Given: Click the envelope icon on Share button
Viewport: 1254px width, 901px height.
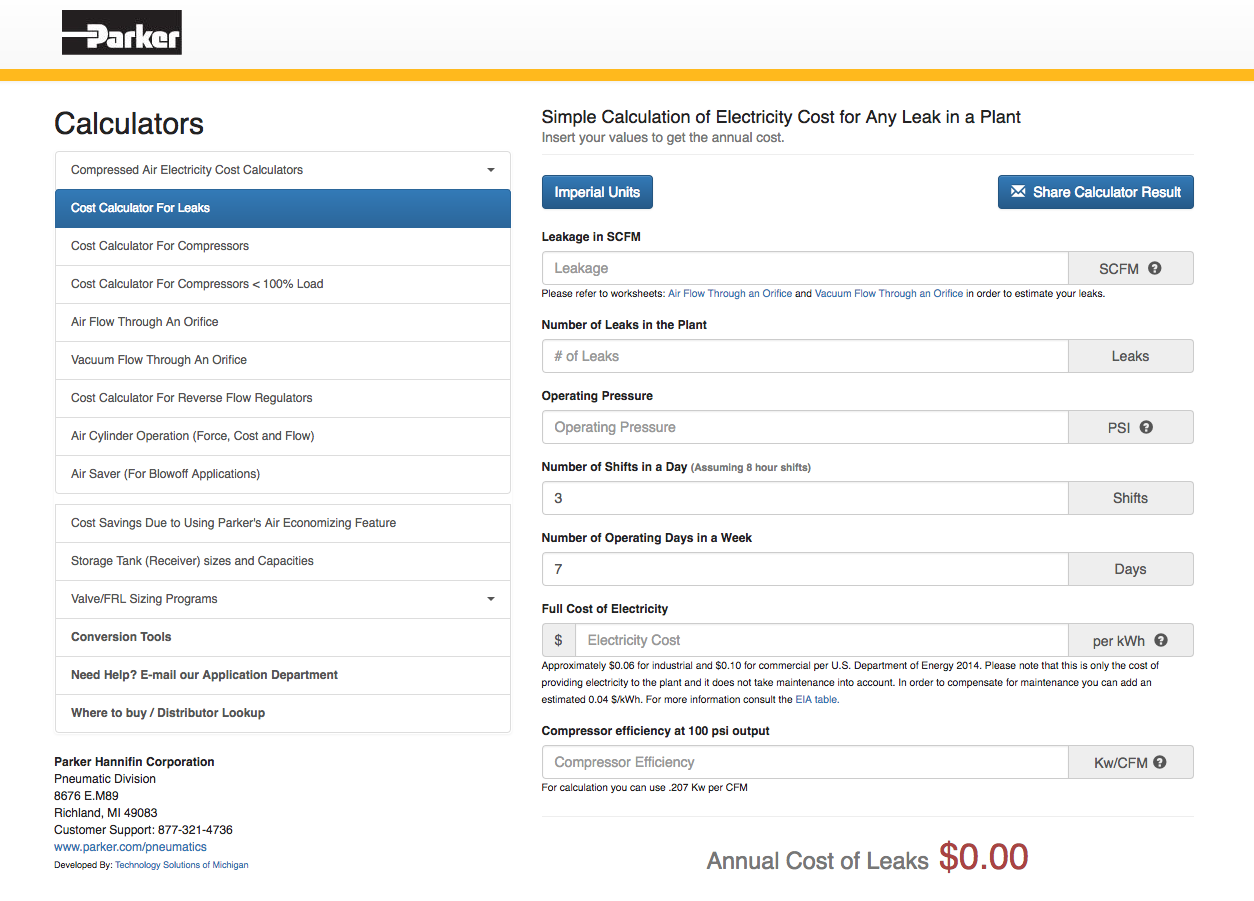Looking at the screenshot, I should [x=1018, y=191].
